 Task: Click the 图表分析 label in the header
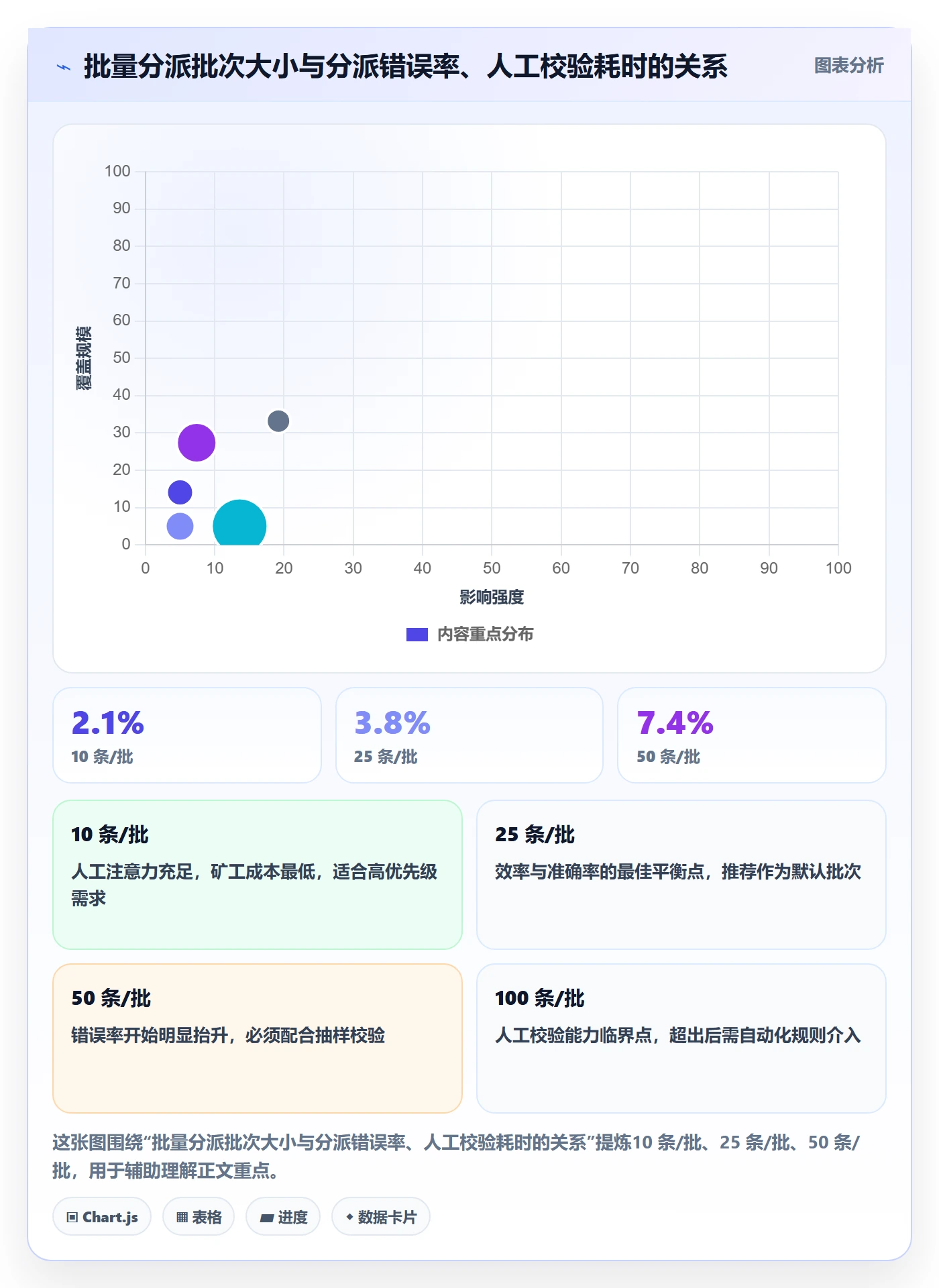tap(848, 66)
